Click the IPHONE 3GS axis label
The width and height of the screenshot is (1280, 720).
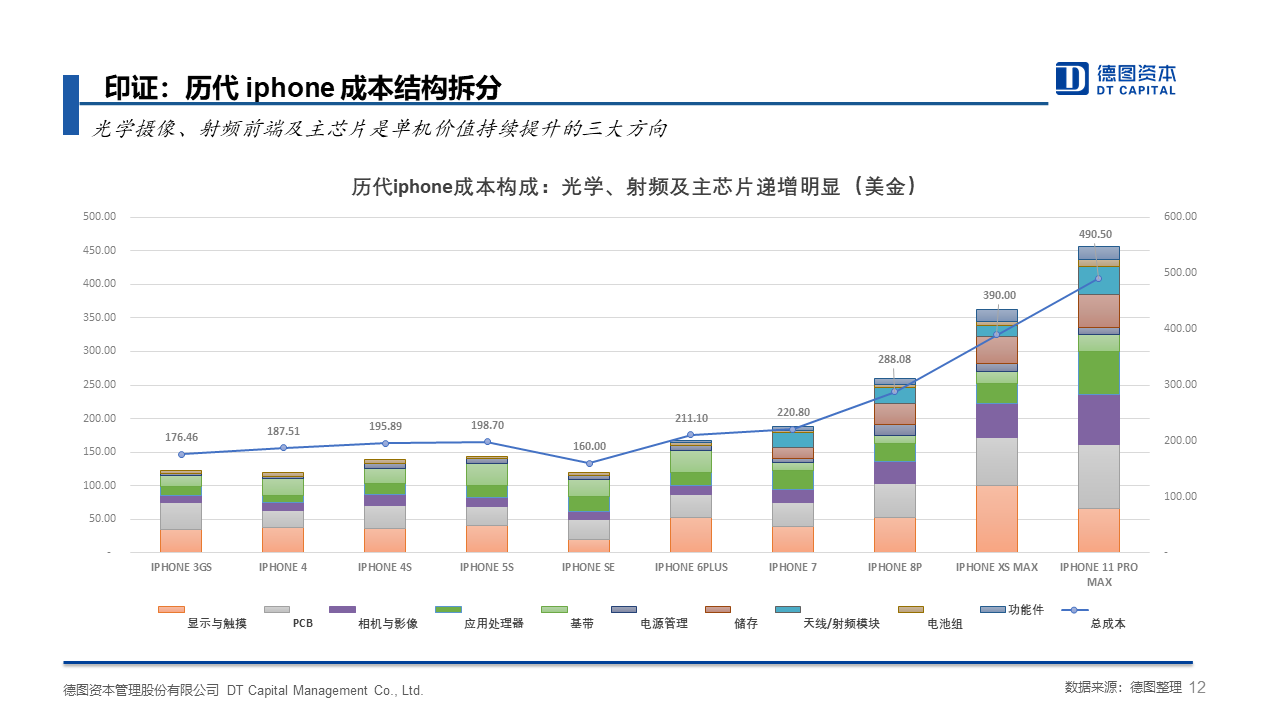(181, 567)
